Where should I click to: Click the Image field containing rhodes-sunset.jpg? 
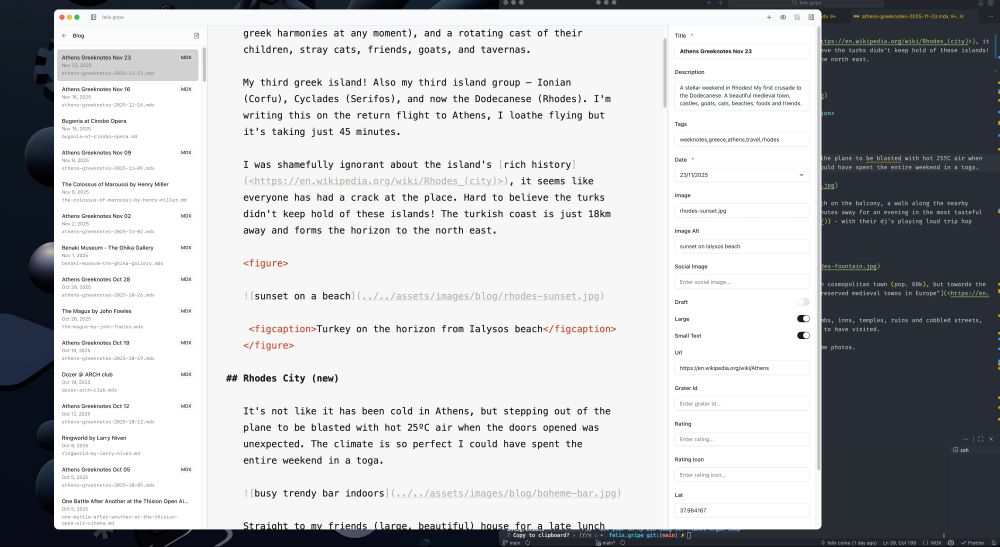pos(742,210)
